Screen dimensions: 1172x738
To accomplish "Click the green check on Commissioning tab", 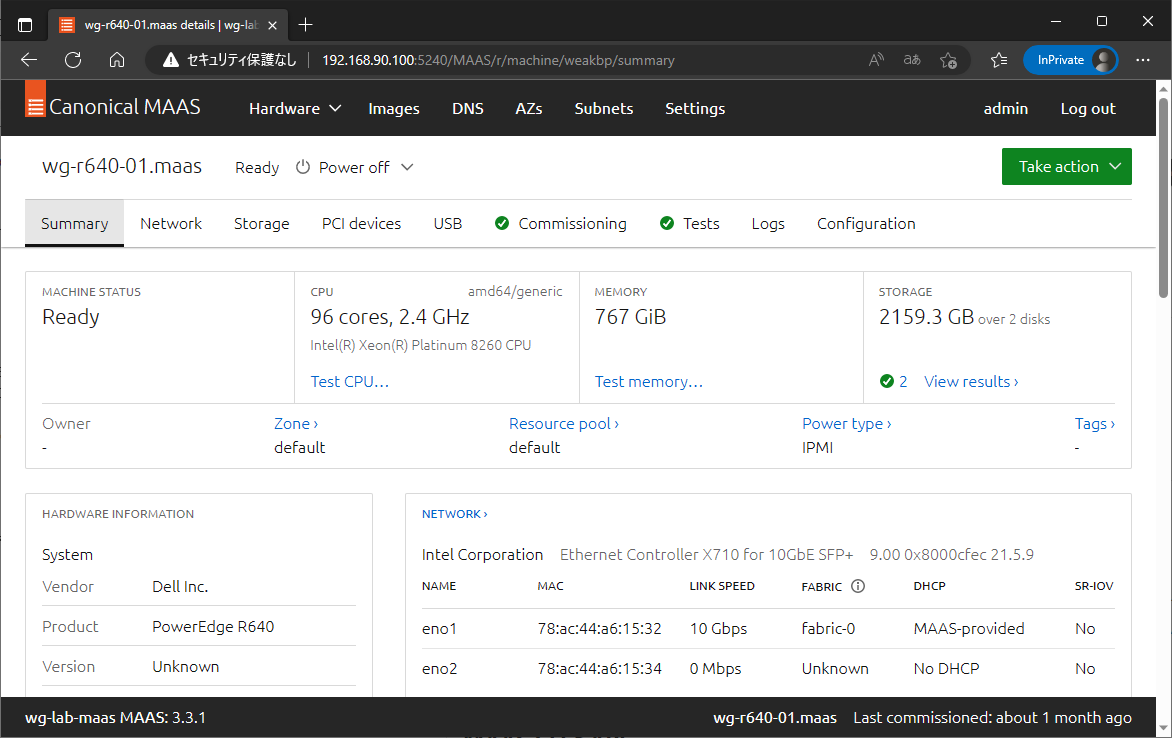I will point(501,223).
